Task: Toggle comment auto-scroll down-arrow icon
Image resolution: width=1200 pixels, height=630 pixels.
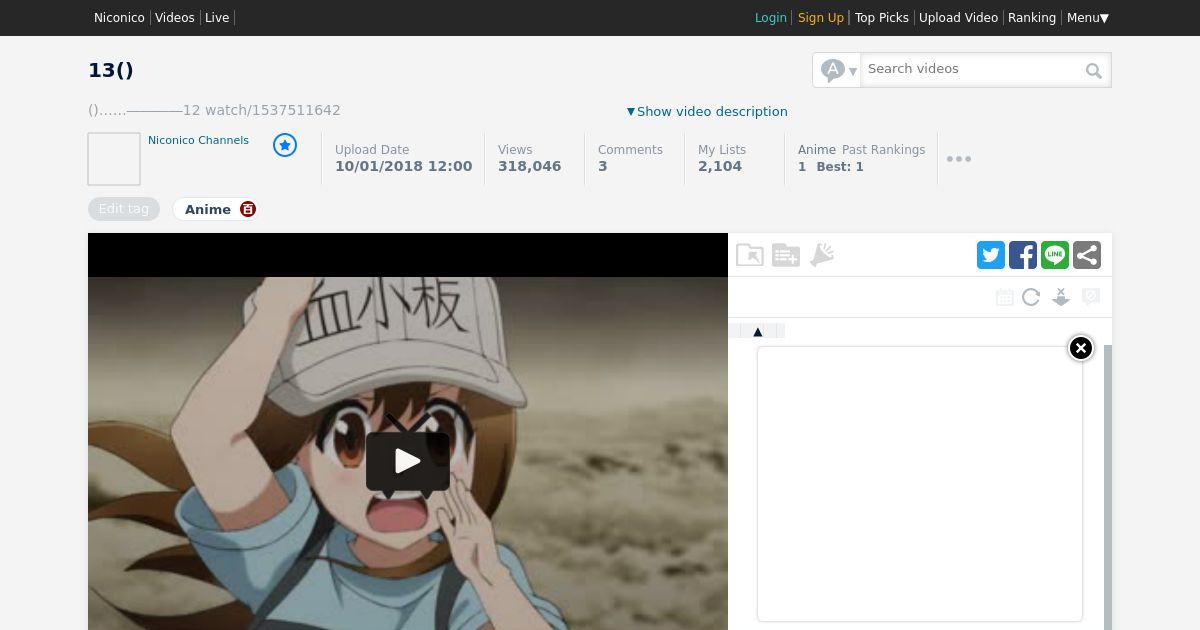Action: point(1061,297)
